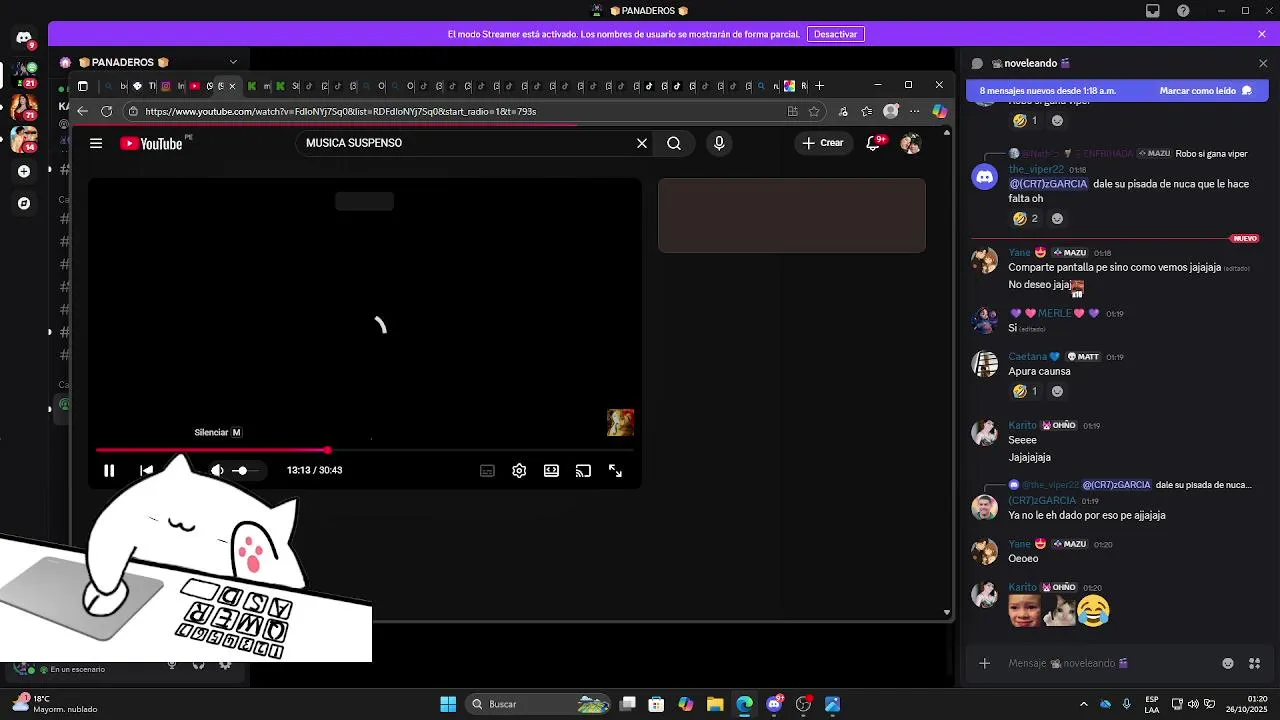The height and width of the screenshot is (720, 1280).
Task: Adjust the player volume slider
Action: (x=246, y=470)
